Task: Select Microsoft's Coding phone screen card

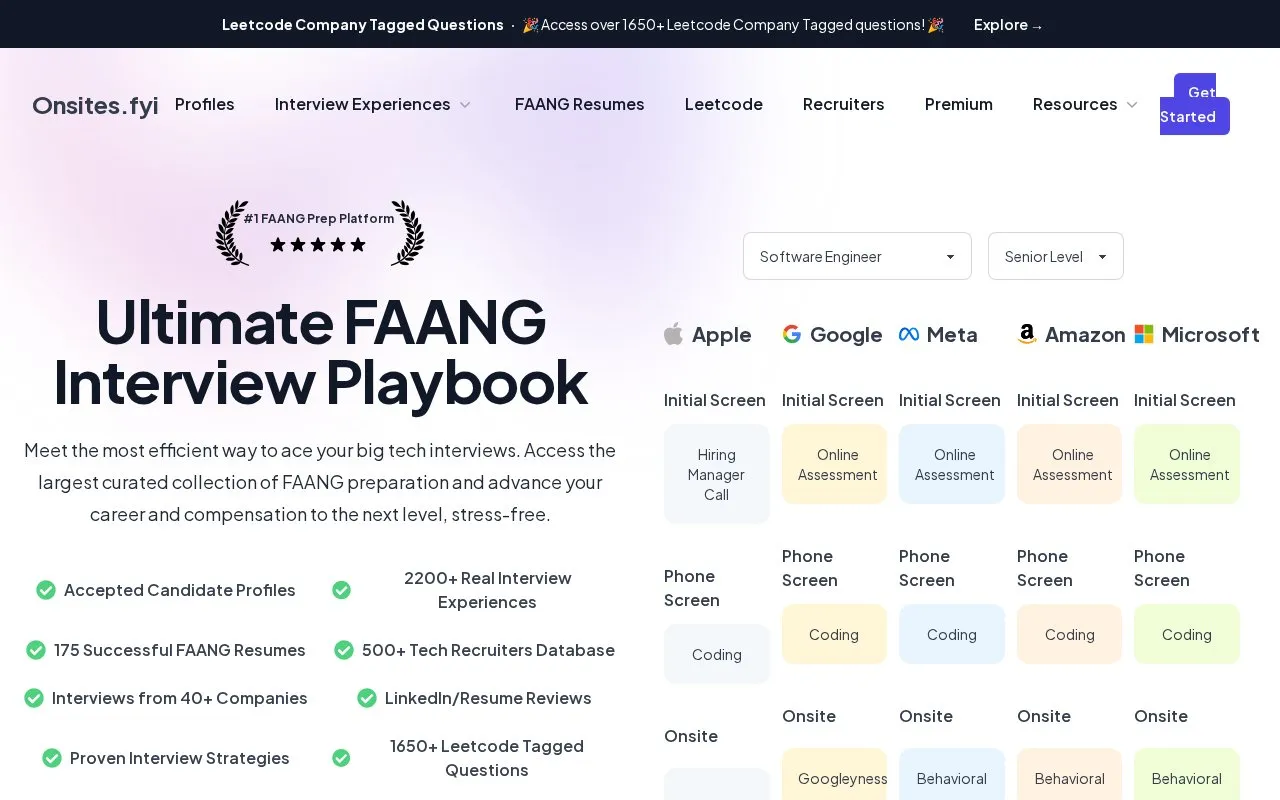Action: point(1187,634)
